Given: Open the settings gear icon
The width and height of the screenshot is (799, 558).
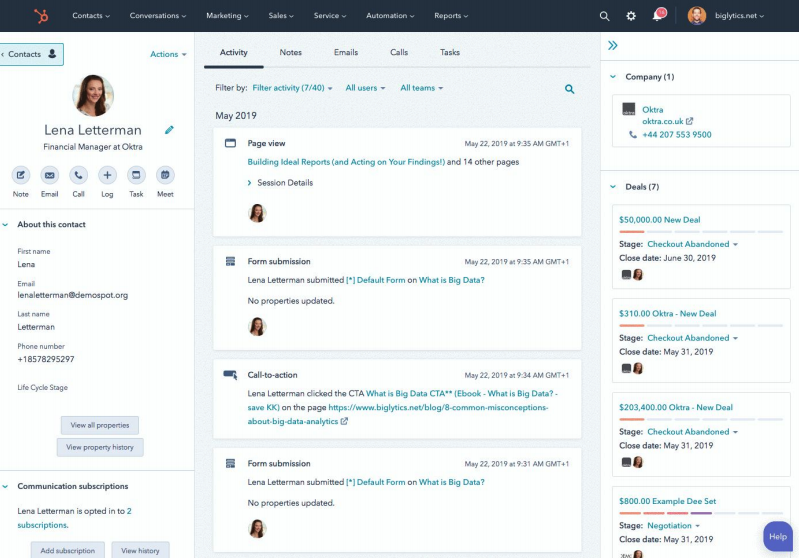Looking at the screenshot, I should (631, 16).
